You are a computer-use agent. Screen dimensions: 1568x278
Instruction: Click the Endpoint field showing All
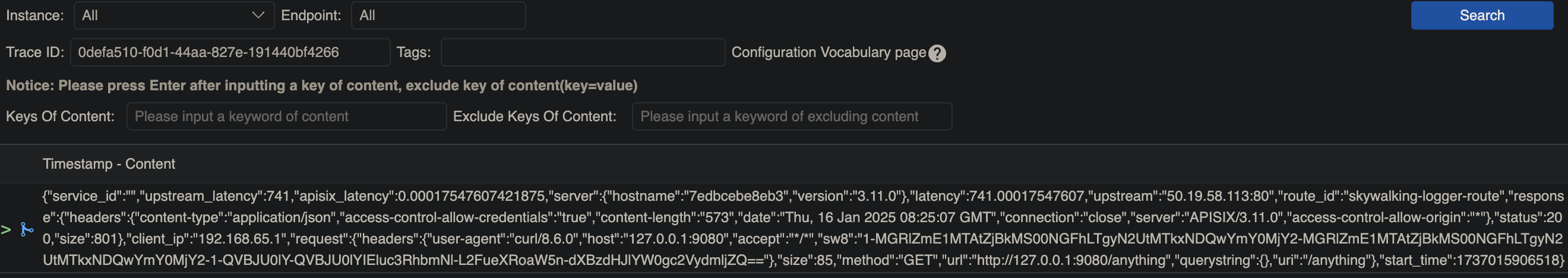pyautogui.click(x=438, y=15)
